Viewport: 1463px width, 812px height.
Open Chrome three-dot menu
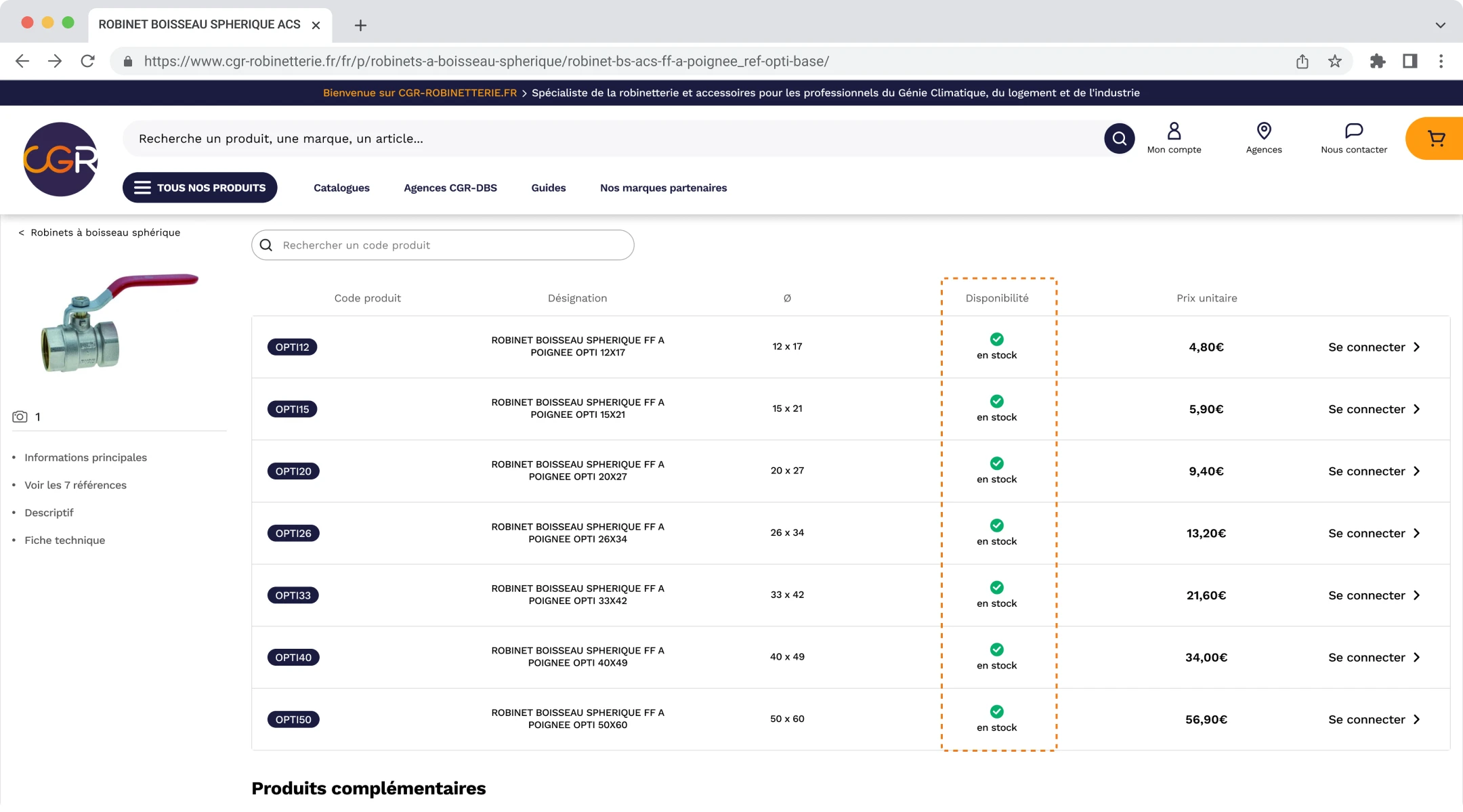click(x=1441, y=62)
